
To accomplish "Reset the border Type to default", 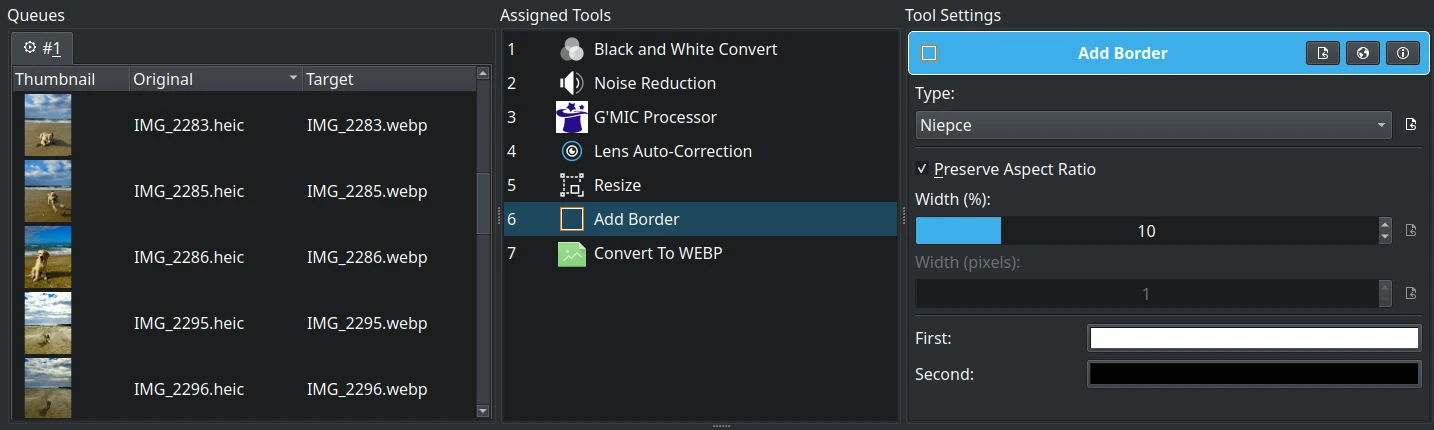I will tap(1411, 125).
